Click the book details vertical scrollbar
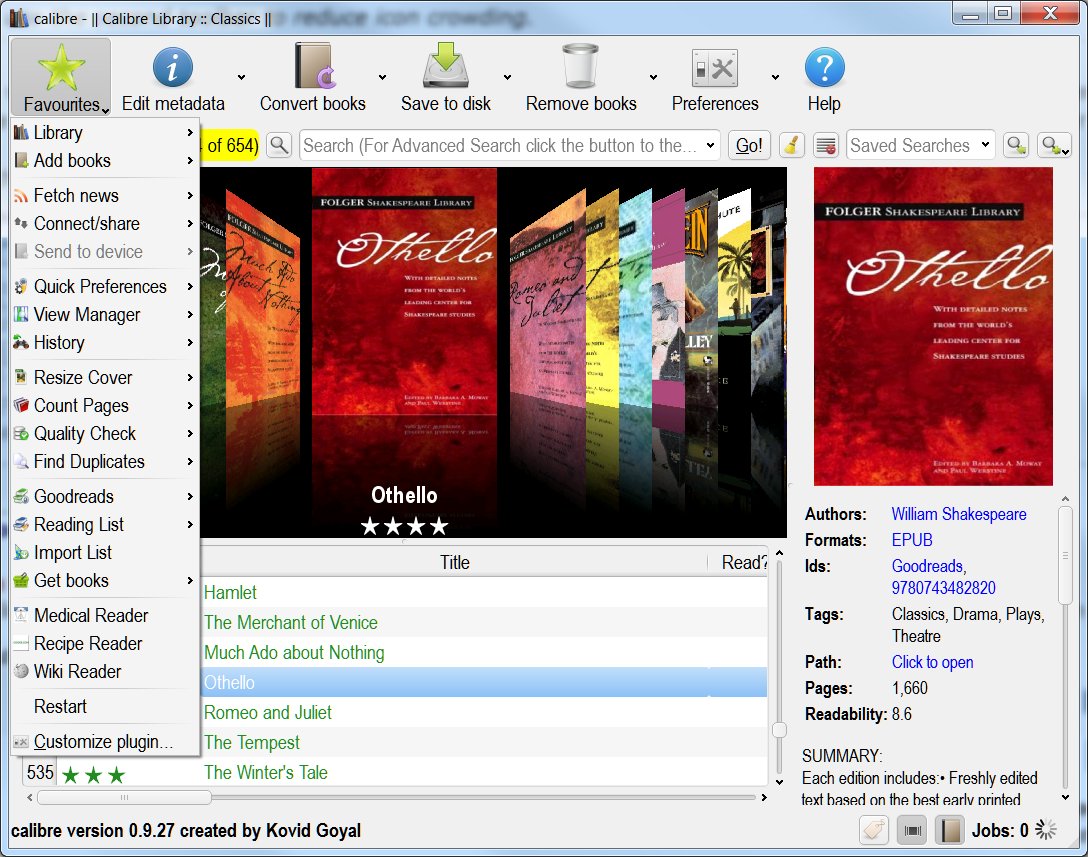 tap(1065, 555)
